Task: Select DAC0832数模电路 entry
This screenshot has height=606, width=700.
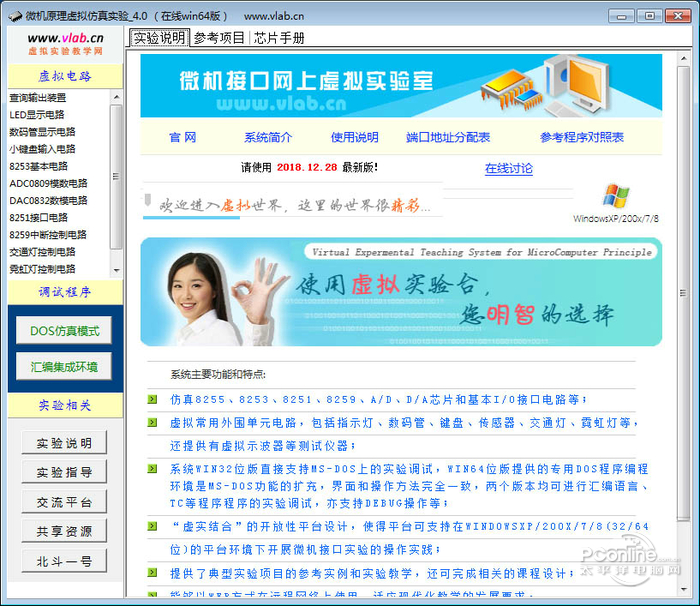Action: [x=48, y=201]
